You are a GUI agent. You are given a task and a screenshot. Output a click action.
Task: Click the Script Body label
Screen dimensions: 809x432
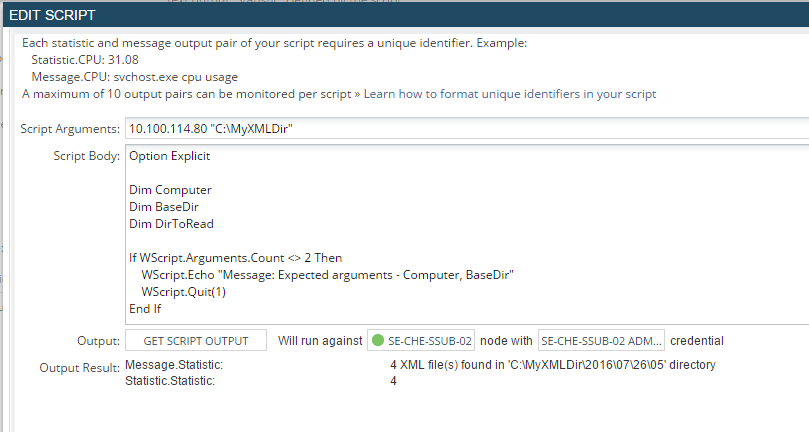[86, 156]
